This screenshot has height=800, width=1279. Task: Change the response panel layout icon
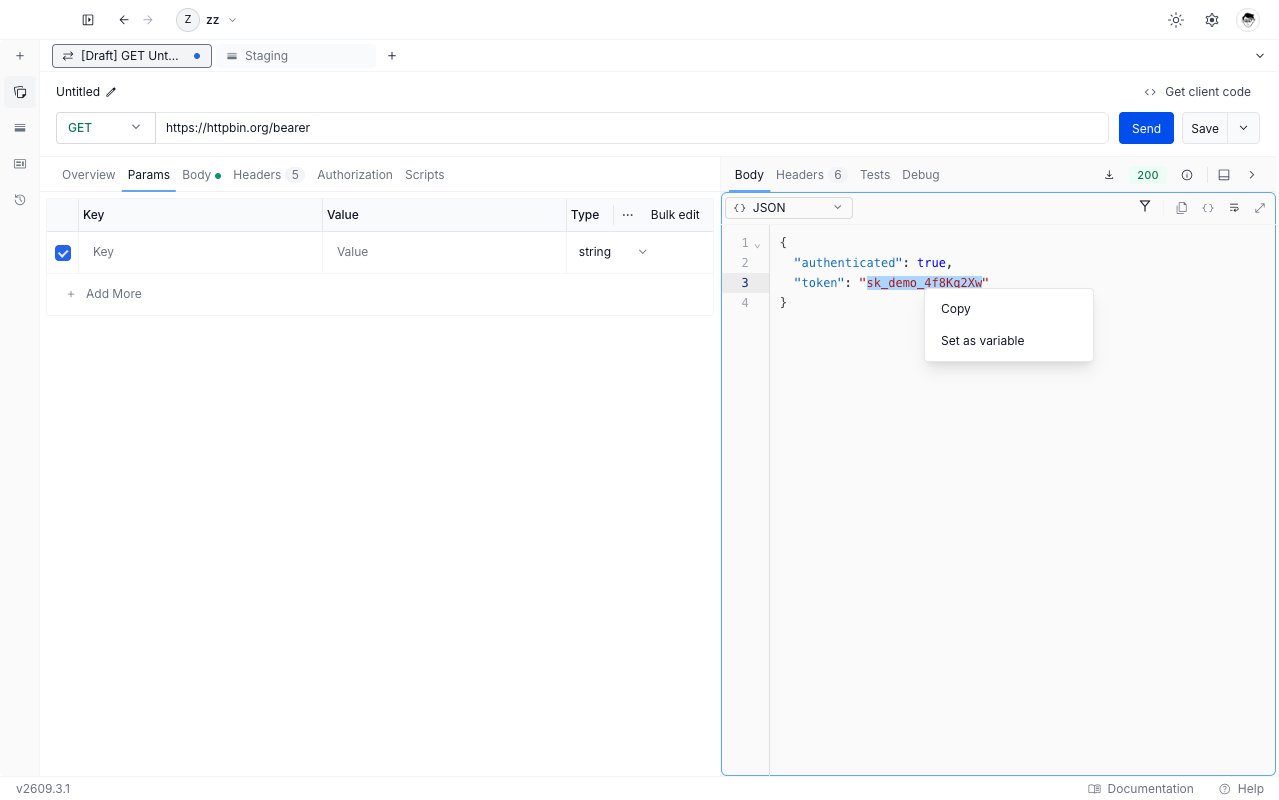[1224, 175]
